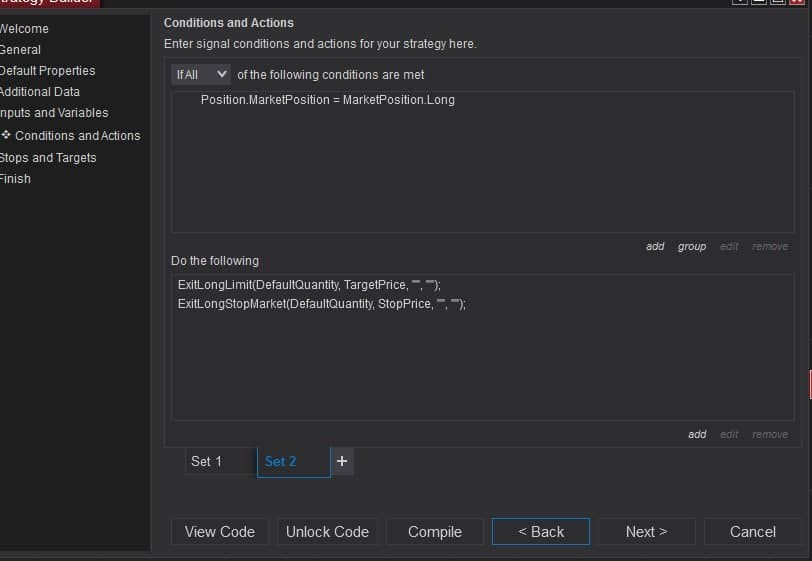Go back with the Back button
This screenshot has height=561, width=812.
(541, 532)
